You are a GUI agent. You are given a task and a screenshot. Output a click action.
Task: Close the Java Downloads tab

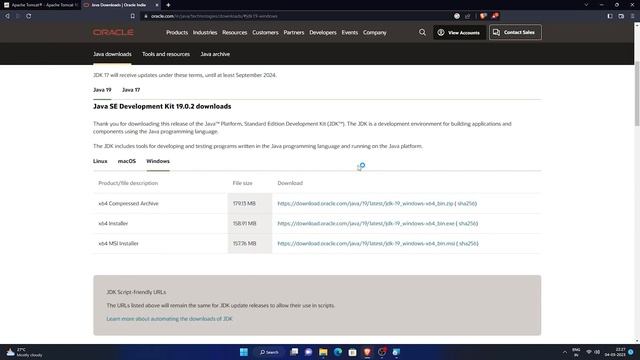coord(157,5)
